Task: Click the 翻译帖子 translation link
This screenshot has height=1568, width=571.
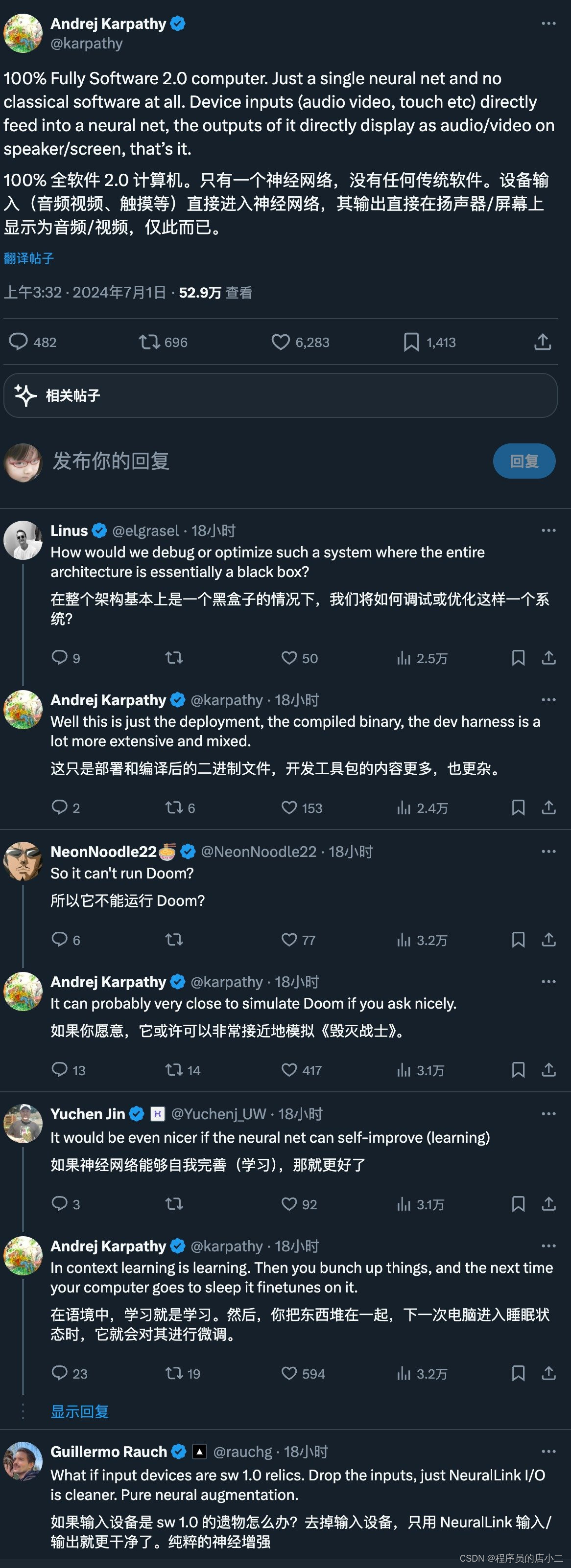Action: click(x=27, y=258)
